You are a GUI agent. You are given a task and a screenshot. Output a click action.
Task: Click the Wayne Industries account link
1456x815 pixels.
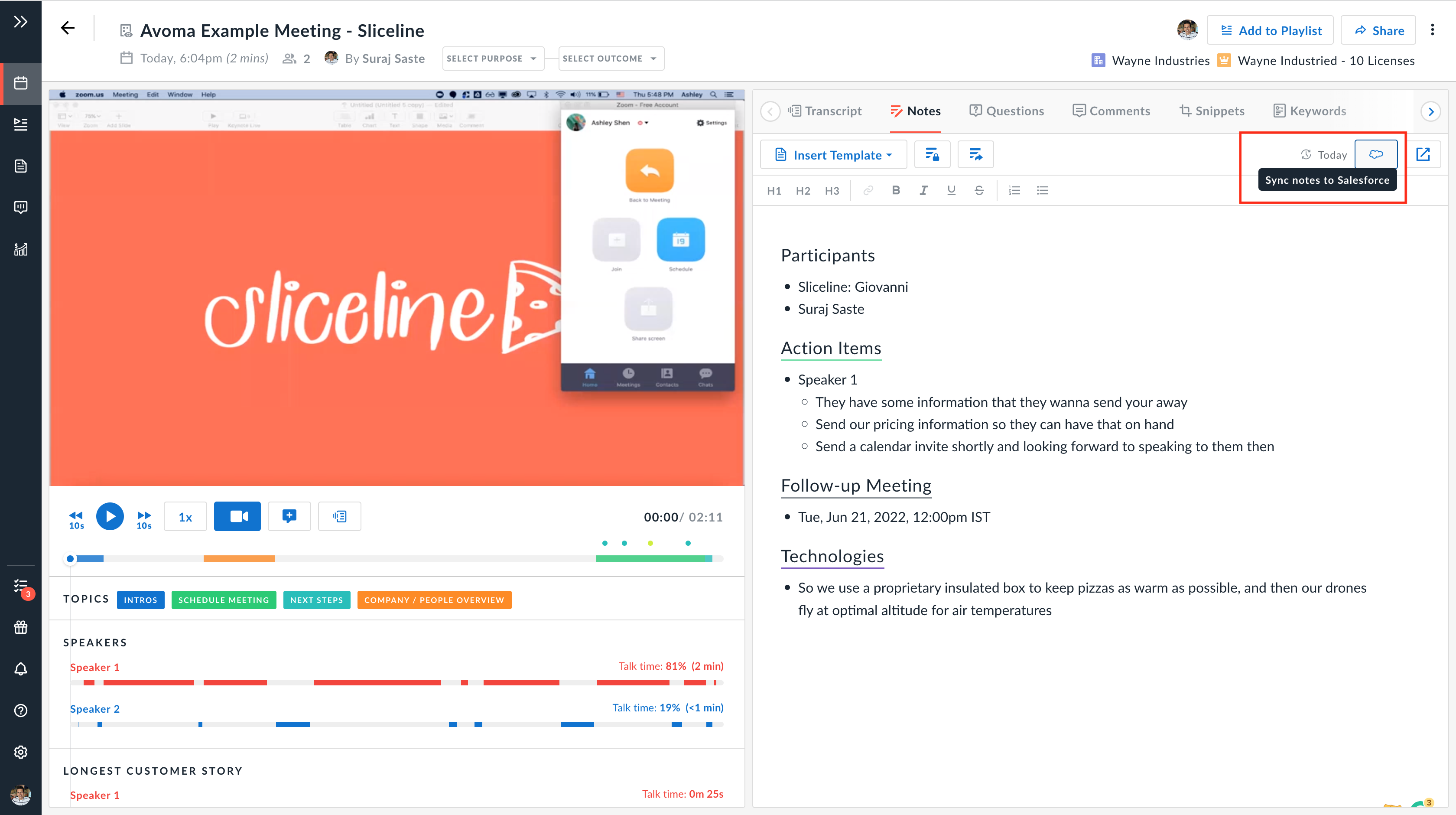(x=1151, y=61)
